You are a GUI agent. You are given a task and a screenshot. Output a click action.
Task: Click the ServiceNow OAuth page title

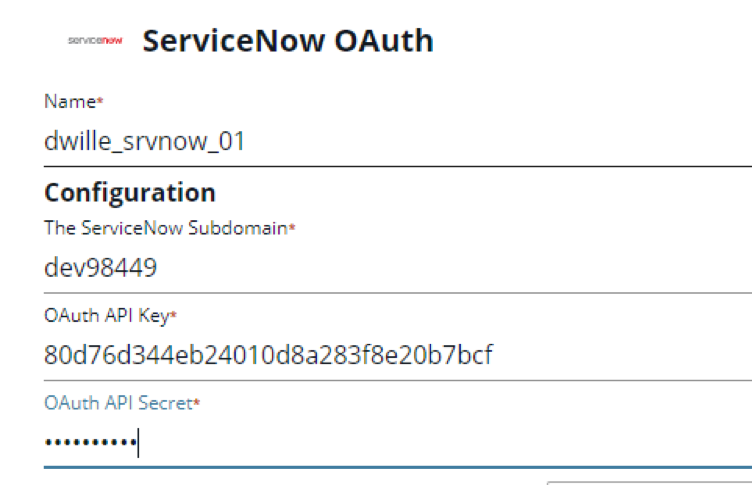(x=288, y=41)
